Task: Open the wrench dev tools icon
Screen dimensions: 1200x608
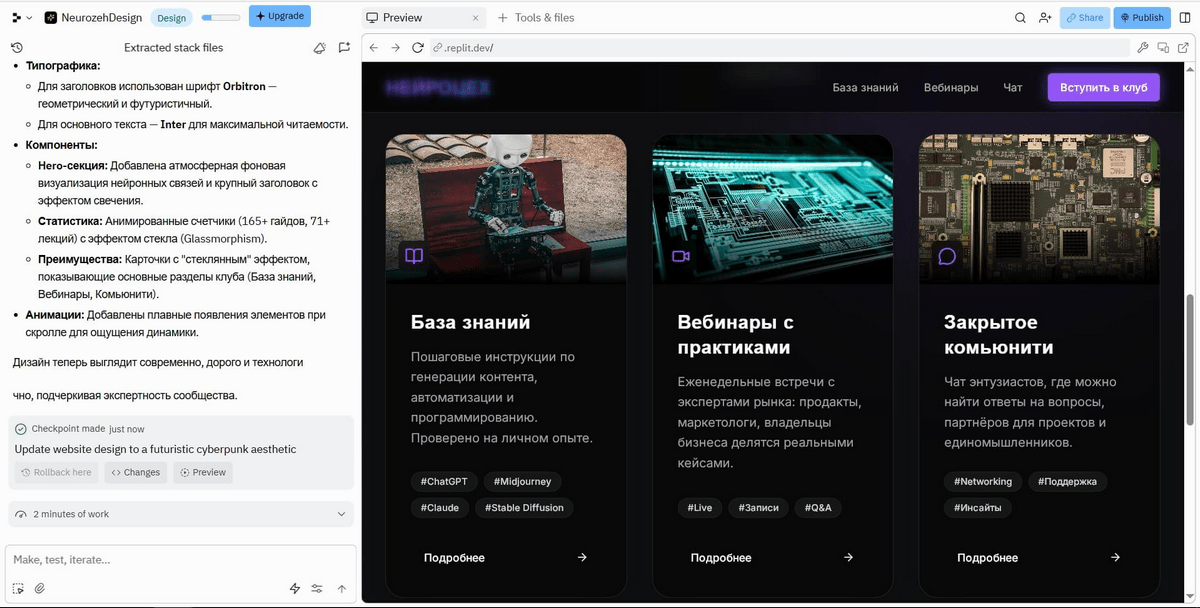Action: 1143,48
